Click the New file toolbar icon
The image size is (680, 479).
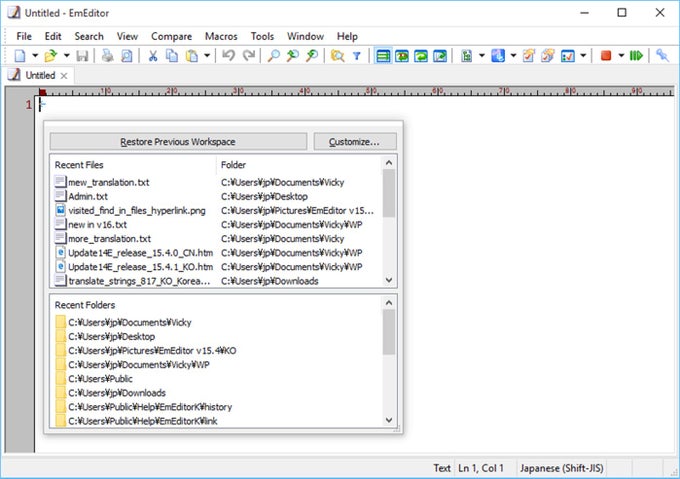(20, 55)
